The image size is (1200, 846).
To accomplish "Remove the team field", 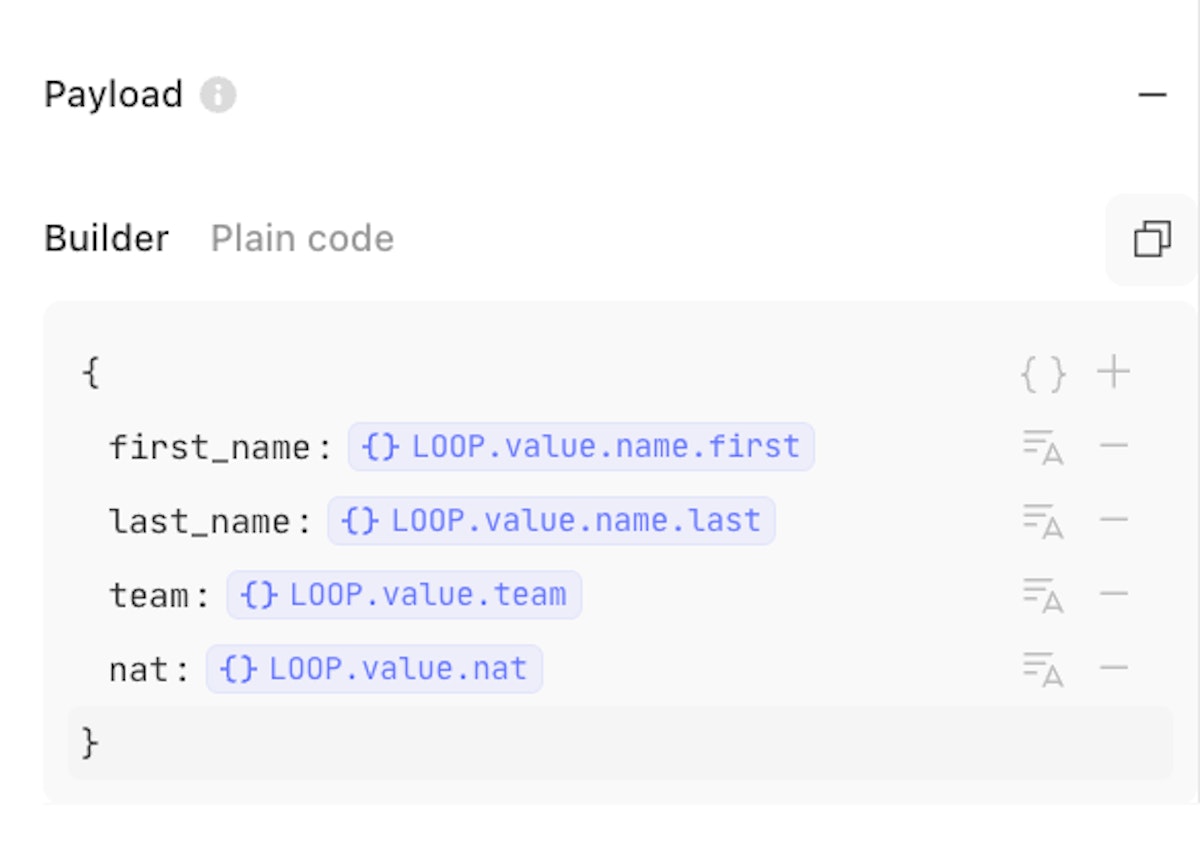I will click(x=1113, y=593).
